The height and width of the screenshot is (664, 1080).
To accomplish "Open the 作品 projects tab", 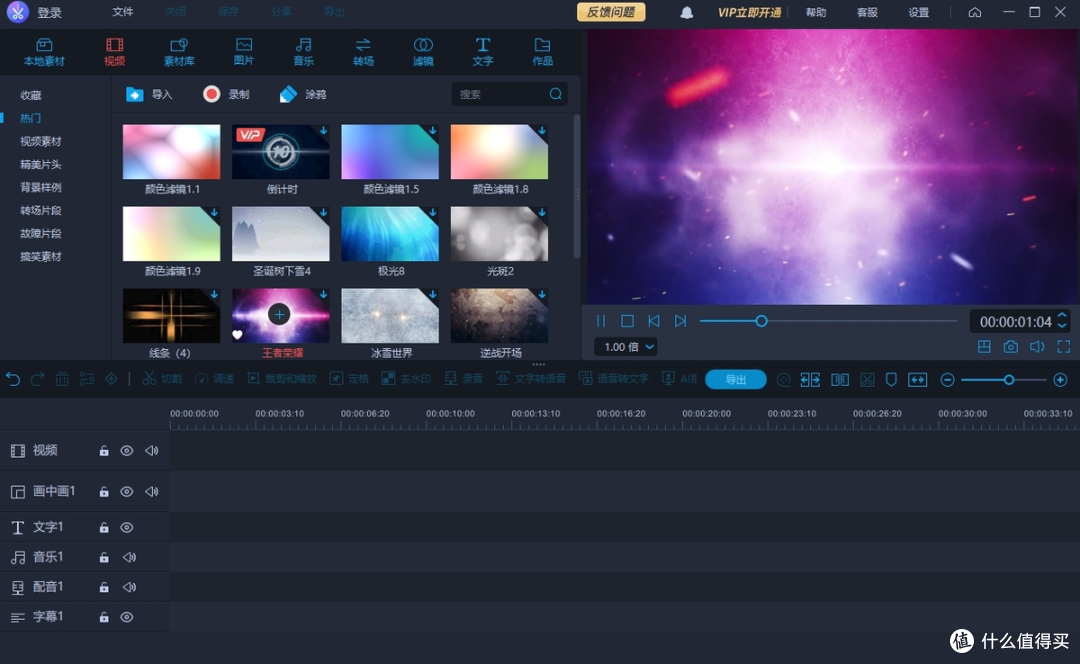I will point(542,52).
